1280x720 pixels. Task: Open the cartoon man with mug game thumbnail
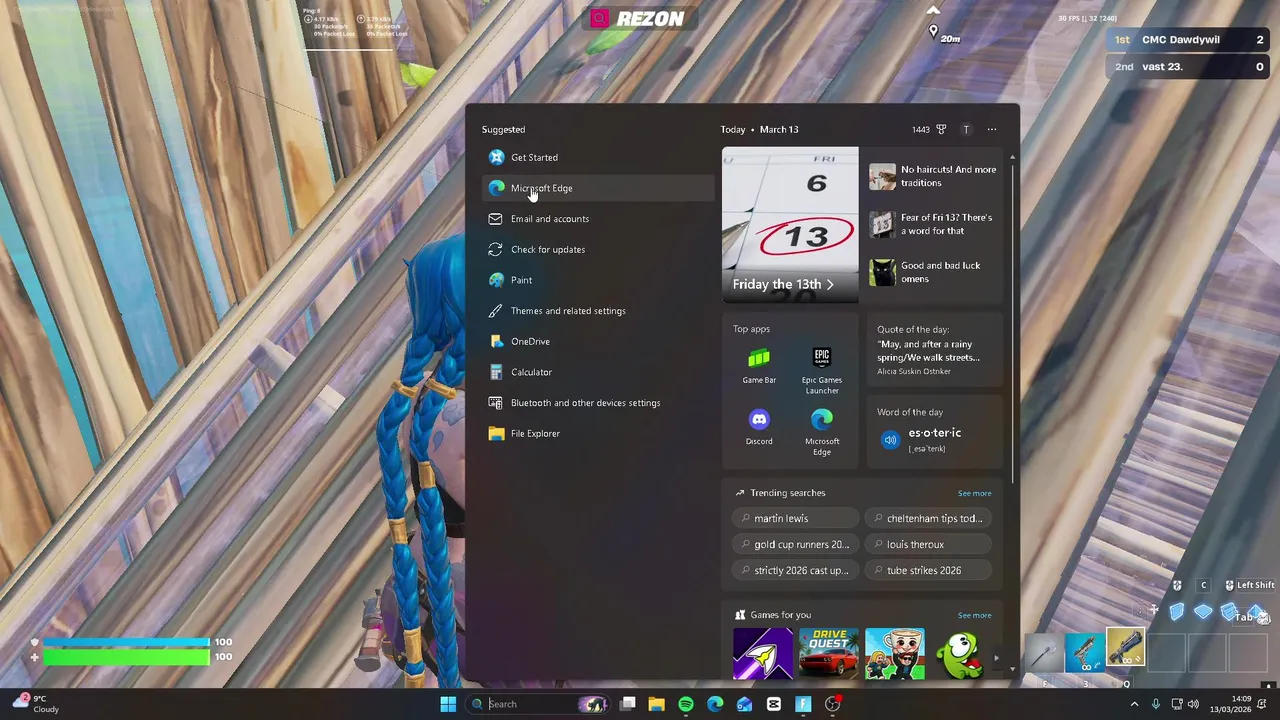click(894, 654)
